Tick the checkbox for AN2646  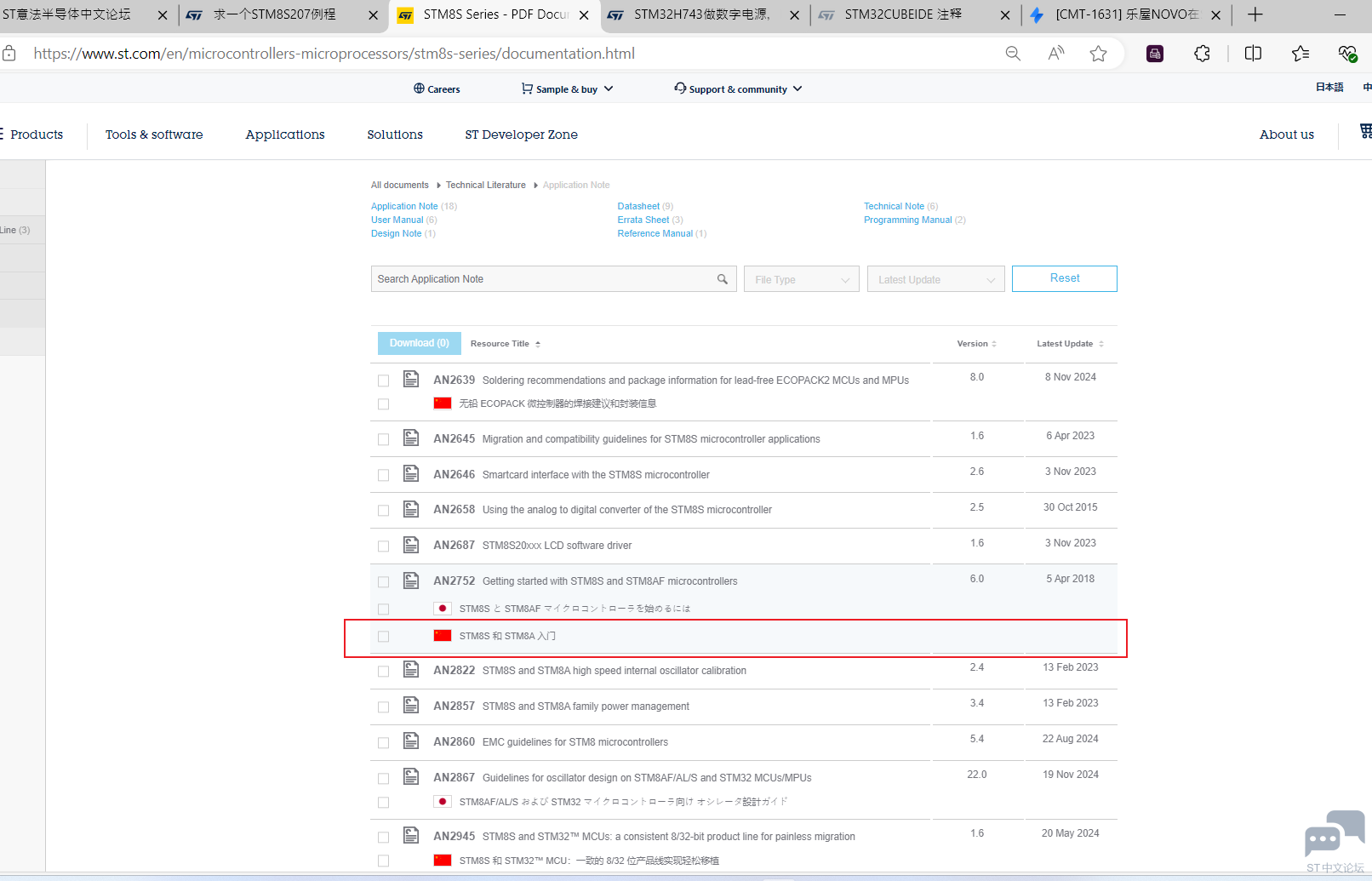384,475
